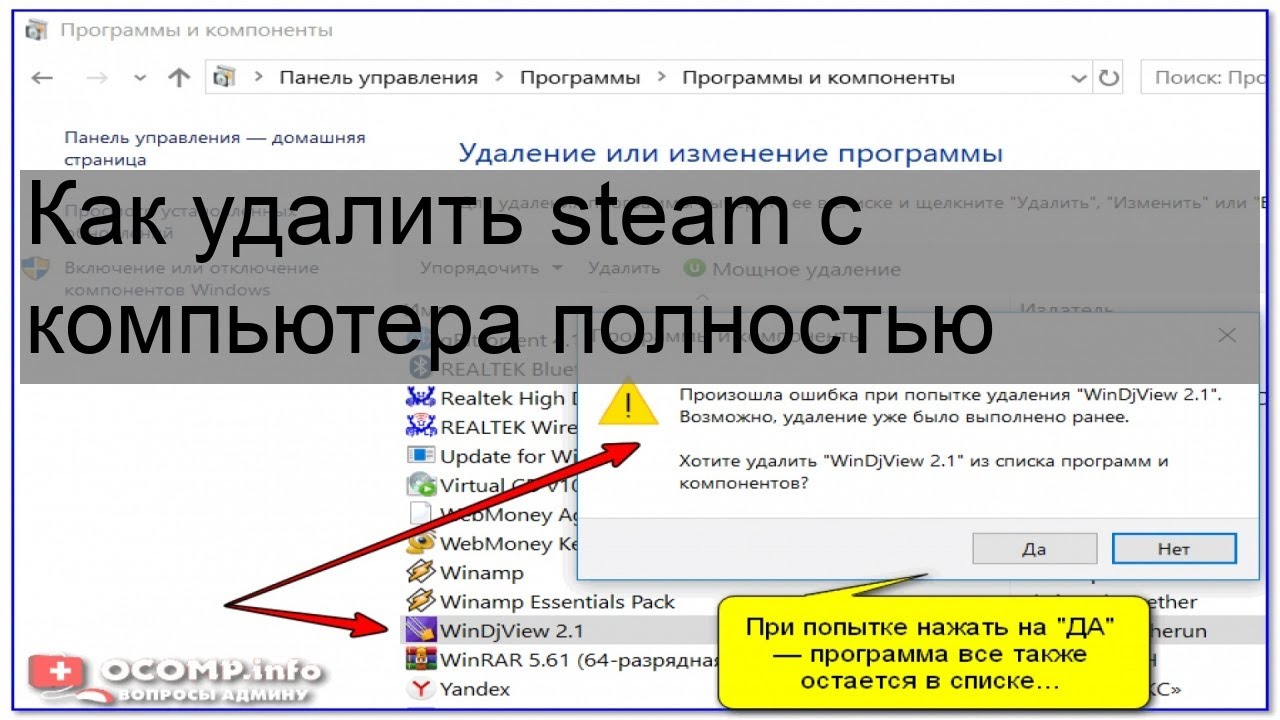Expand address bar history dropdown
The image size is (1280, 720).
click(1078, 78)
